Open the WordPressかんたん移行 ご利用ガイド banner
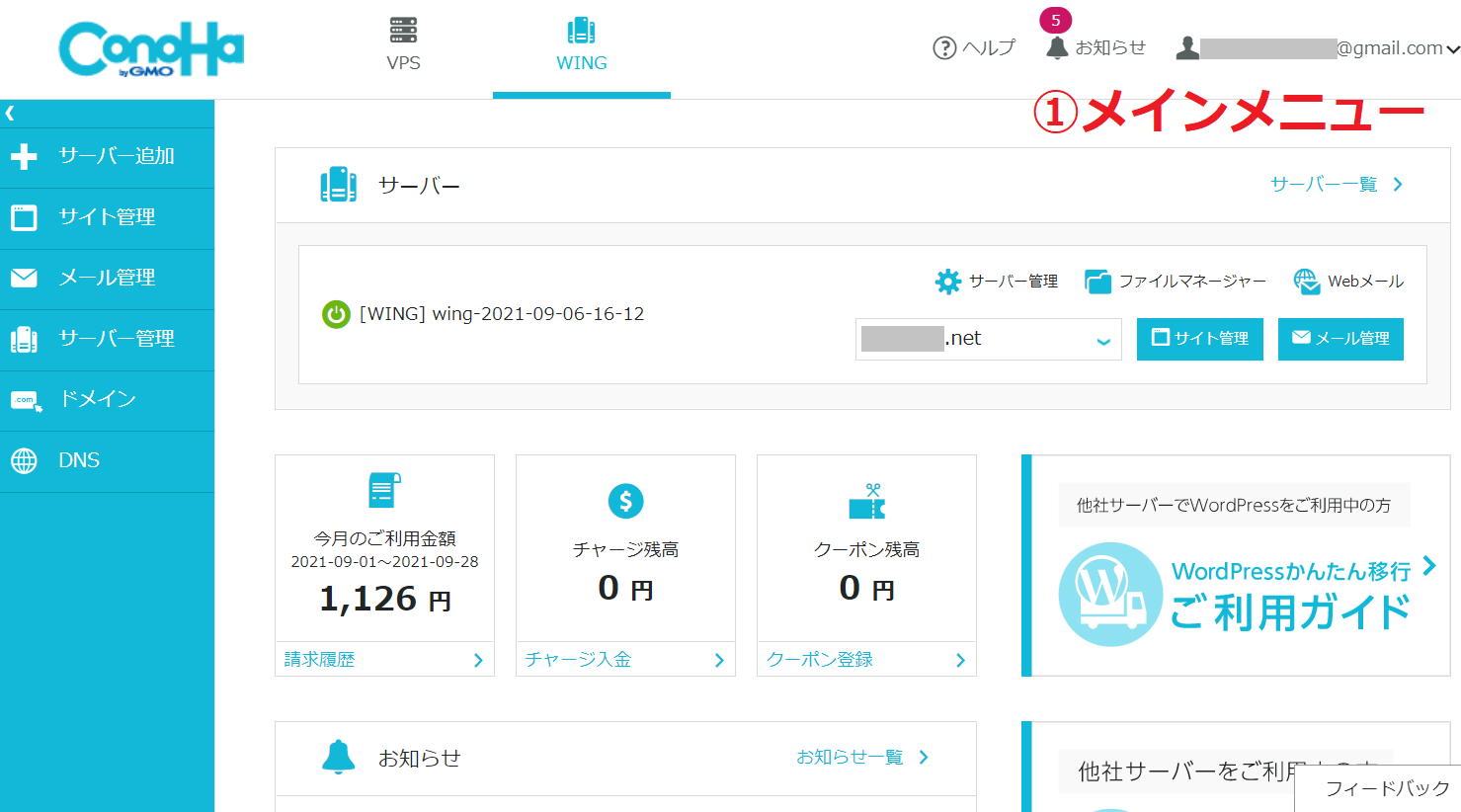The height and width of the screenshot is (812, 1461). click(x=1236, y=566)
